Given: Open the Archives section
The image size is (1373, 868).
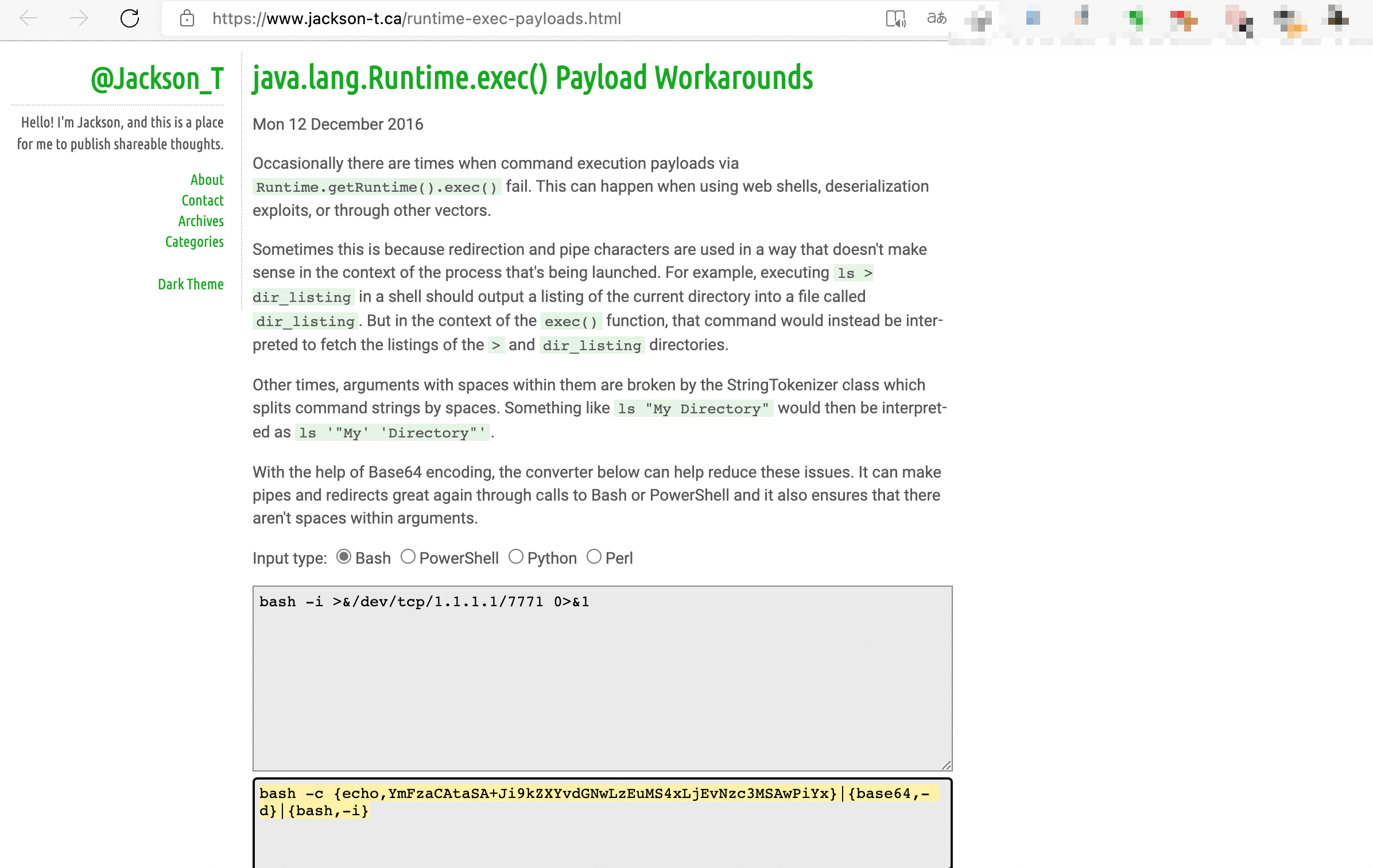Looking at the screenshot, I should coord(200,221).
